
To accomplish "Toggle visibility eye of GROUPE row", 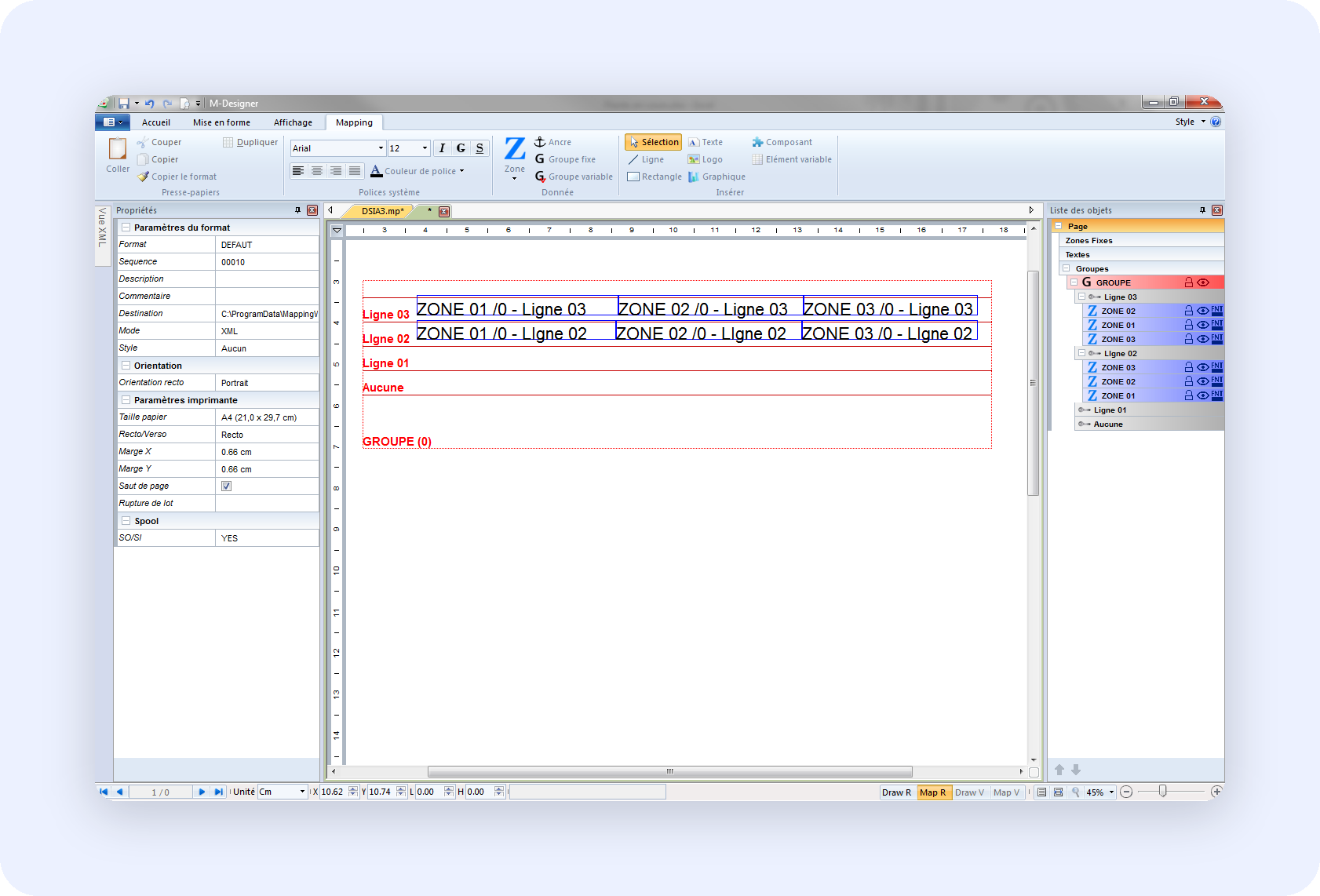I will pyautogui.click(x=1203, y=282).
